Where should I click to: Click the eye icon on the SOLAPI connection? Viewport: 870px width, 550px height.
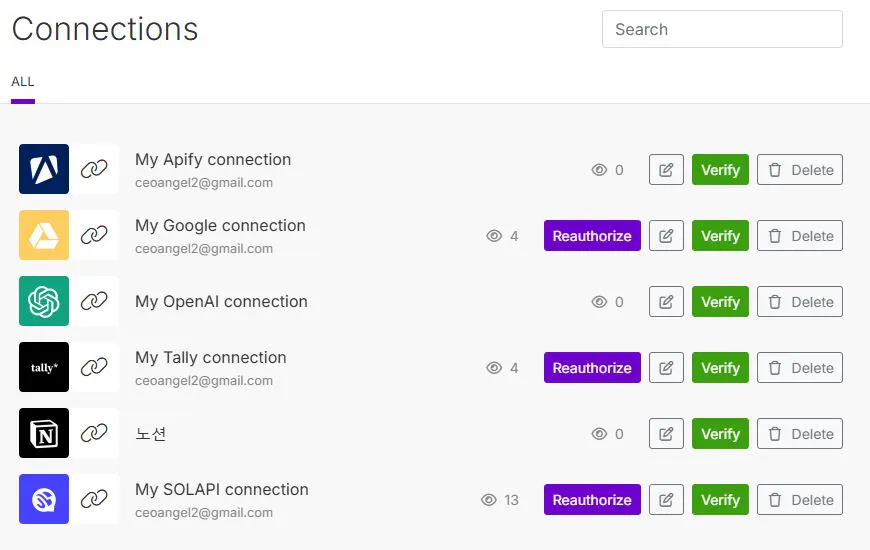coord(489,500)
